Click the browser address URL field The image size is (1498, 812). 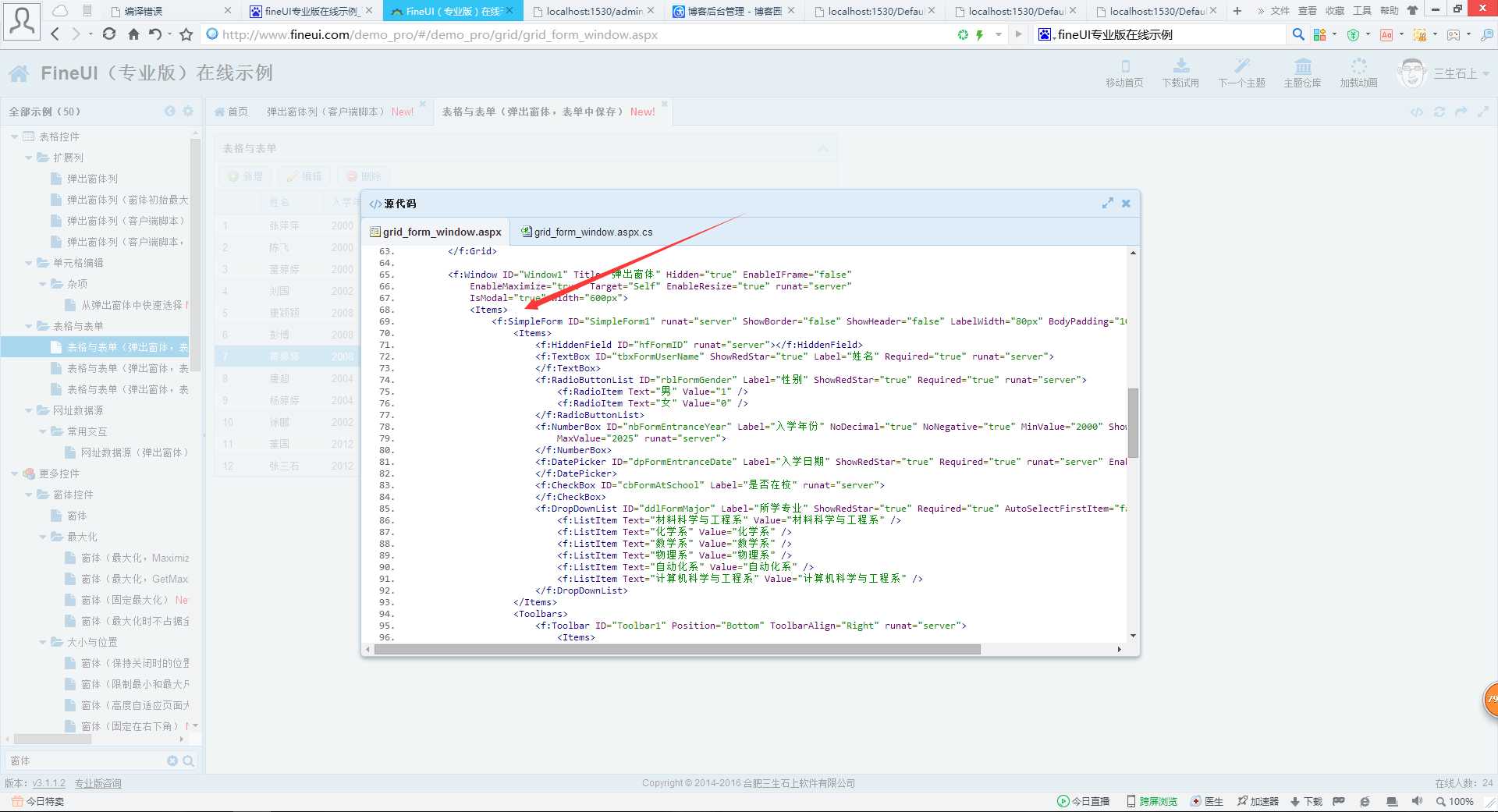(577, 34)
